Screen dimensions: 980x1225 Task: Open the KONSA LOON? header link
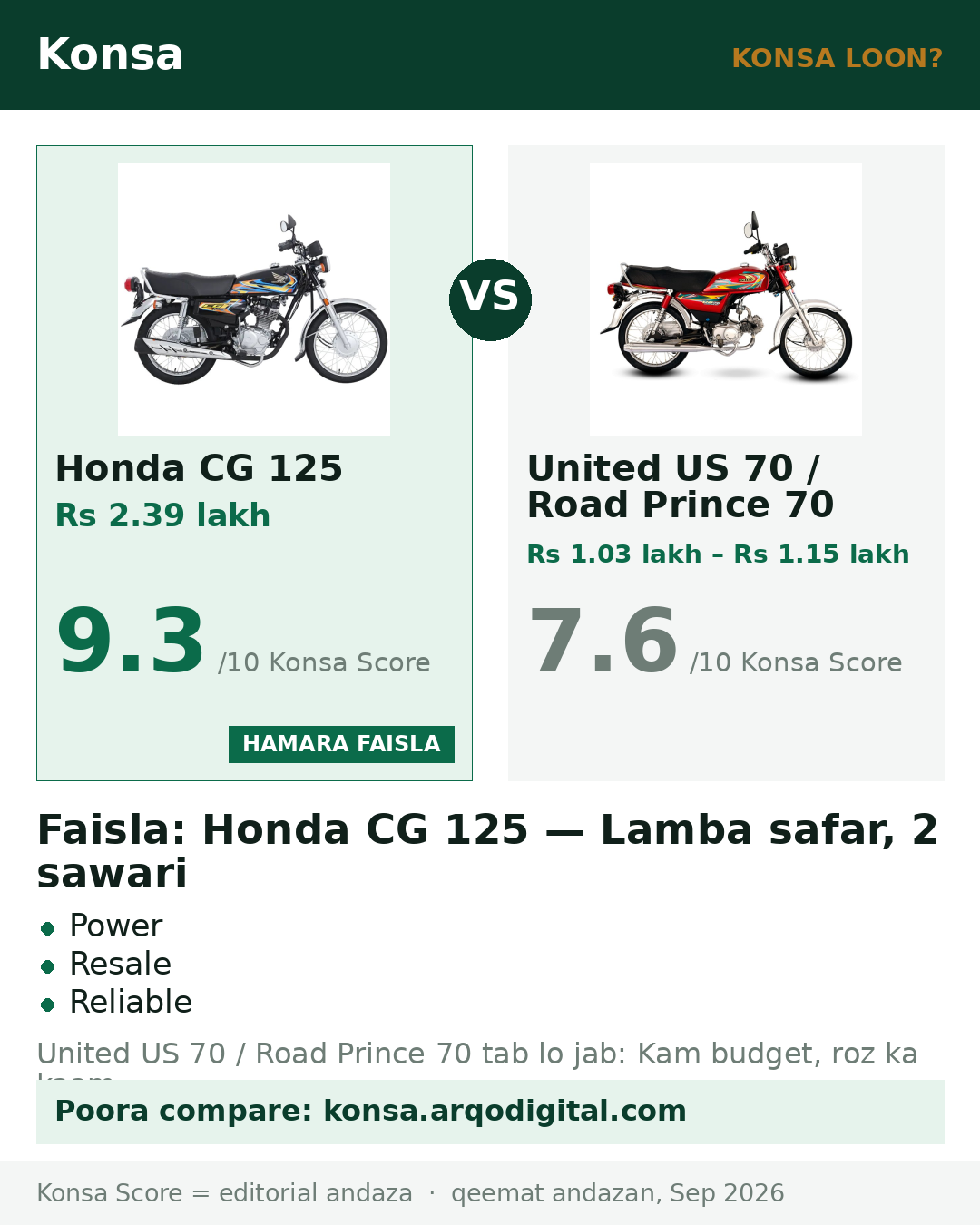click(x=837, y=58)
